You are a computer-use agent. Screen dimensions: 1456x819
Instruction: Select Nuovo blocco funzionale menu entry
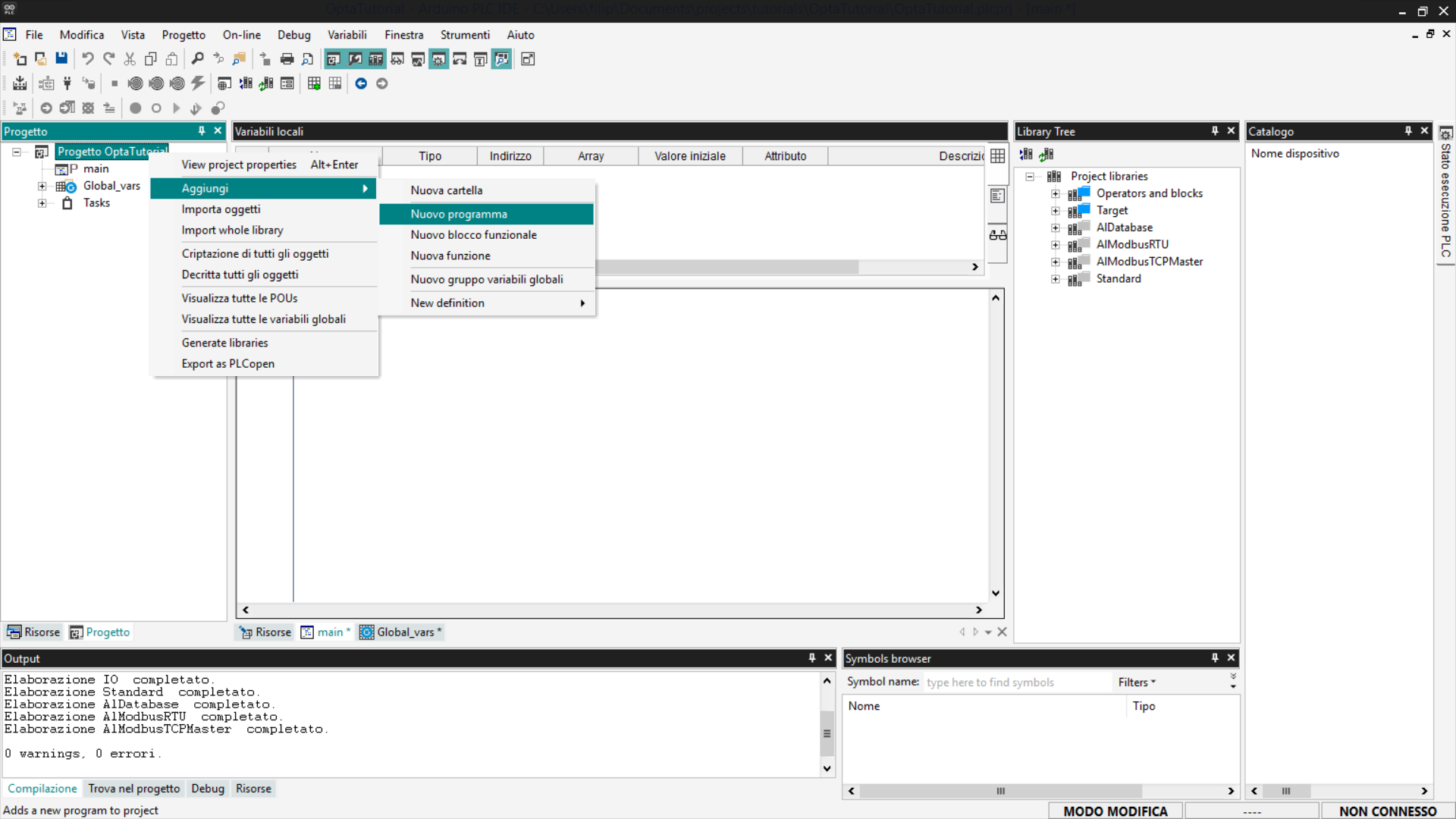473,235
